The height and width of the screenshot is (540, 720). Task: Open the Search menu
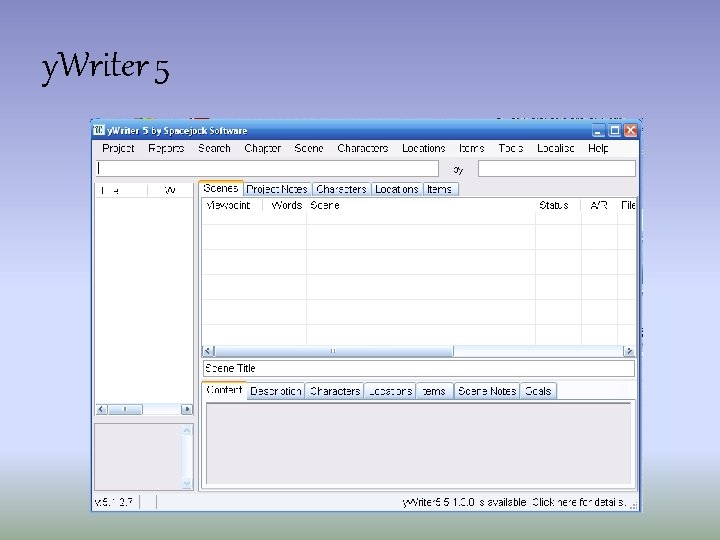[214, 148]
